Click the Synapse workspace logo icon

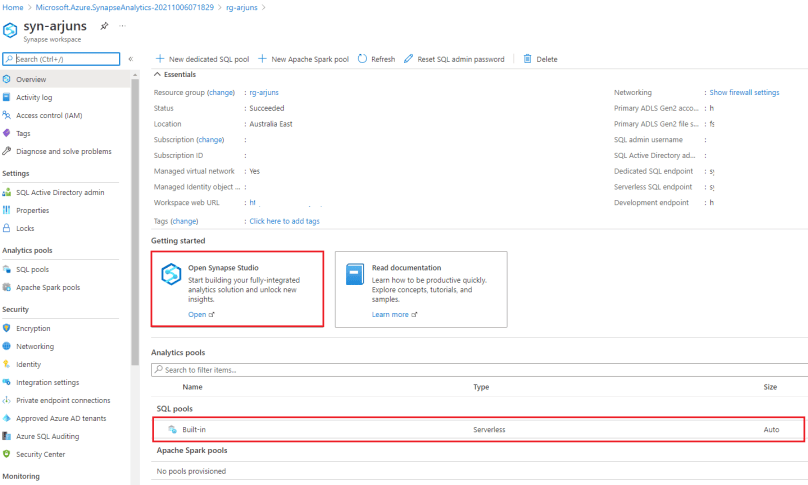[10, 30]
